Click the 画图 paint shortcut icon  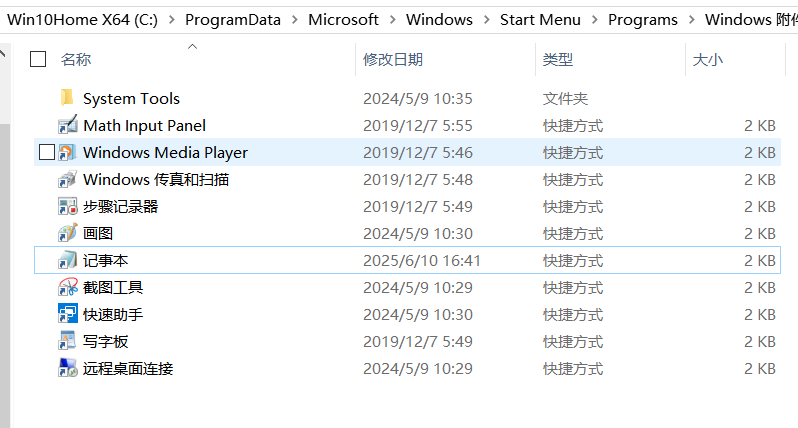pos(67,233)
